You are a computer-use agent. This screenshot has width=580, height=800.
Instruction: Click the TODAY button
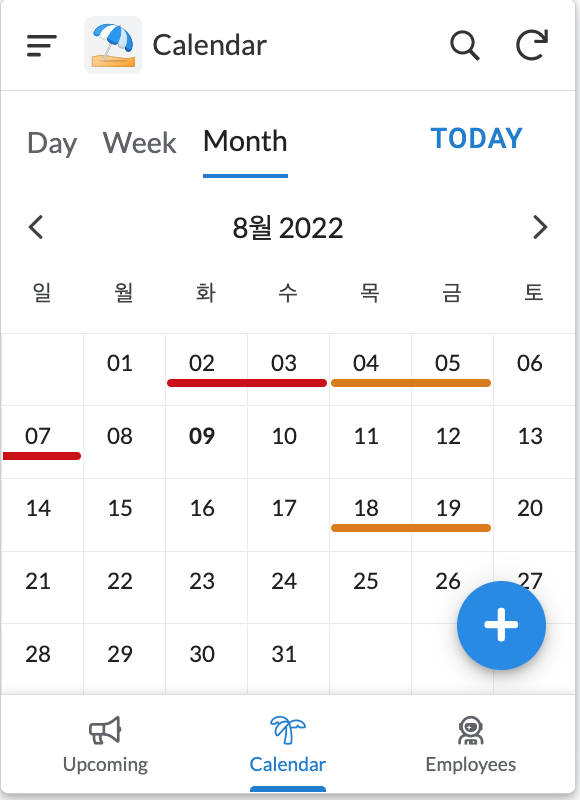(x=476, y=138)
